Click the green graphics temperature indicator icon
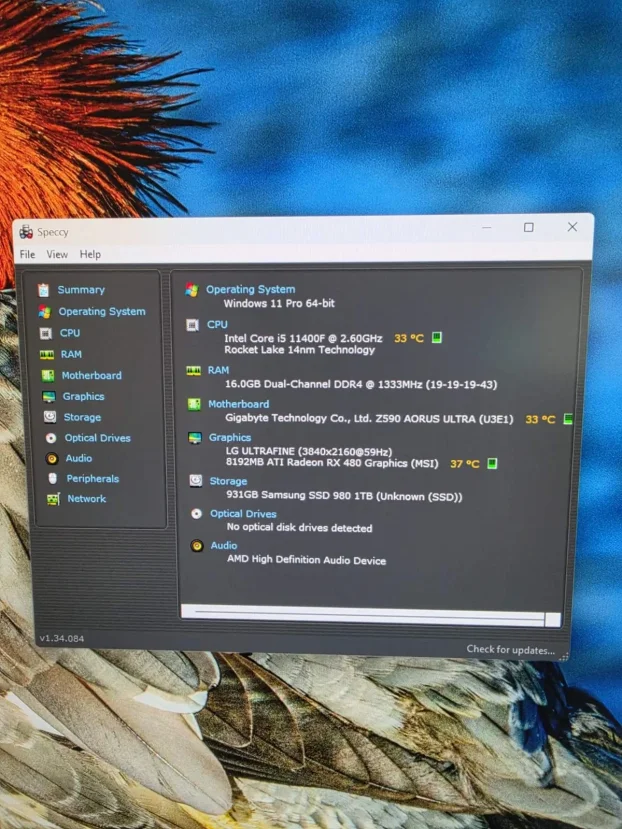Viewport: 622px width, 829px height. (492, 464)
